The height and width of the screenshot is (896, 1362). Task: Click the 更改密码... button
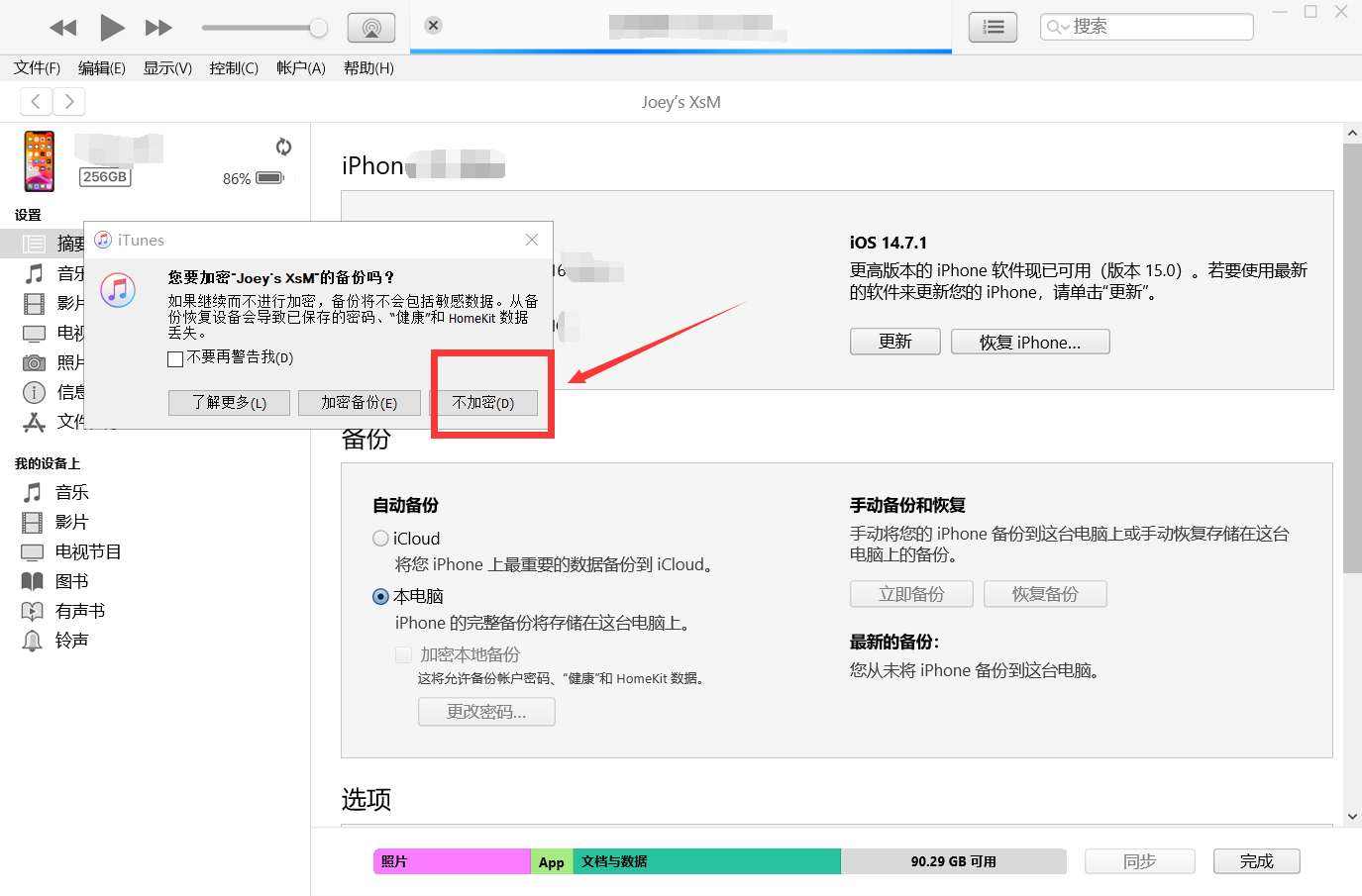pyautogui.click(x=486, y=712)
